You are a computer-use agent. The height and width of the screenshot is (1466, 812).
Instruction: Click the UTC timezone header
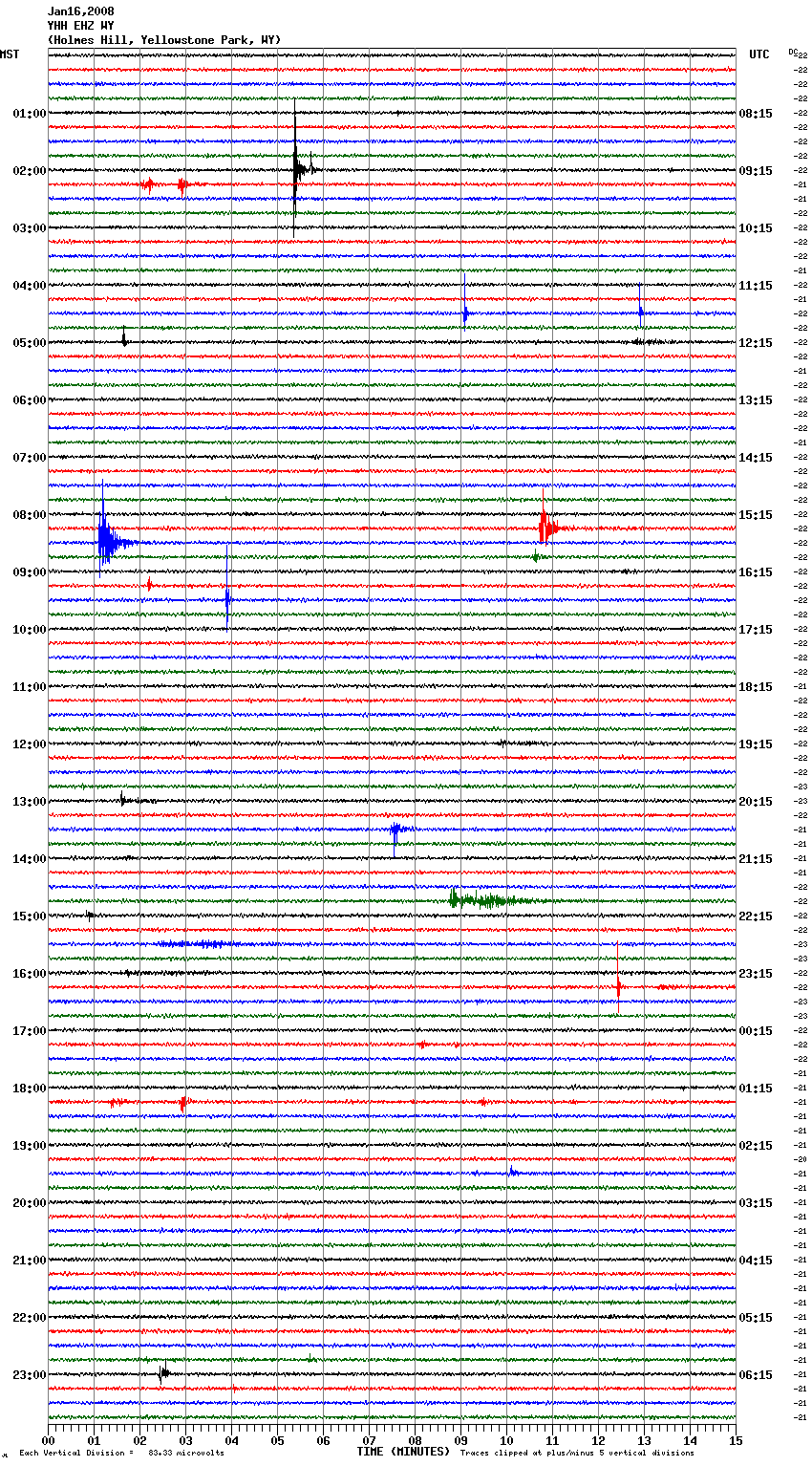point(759,54)
